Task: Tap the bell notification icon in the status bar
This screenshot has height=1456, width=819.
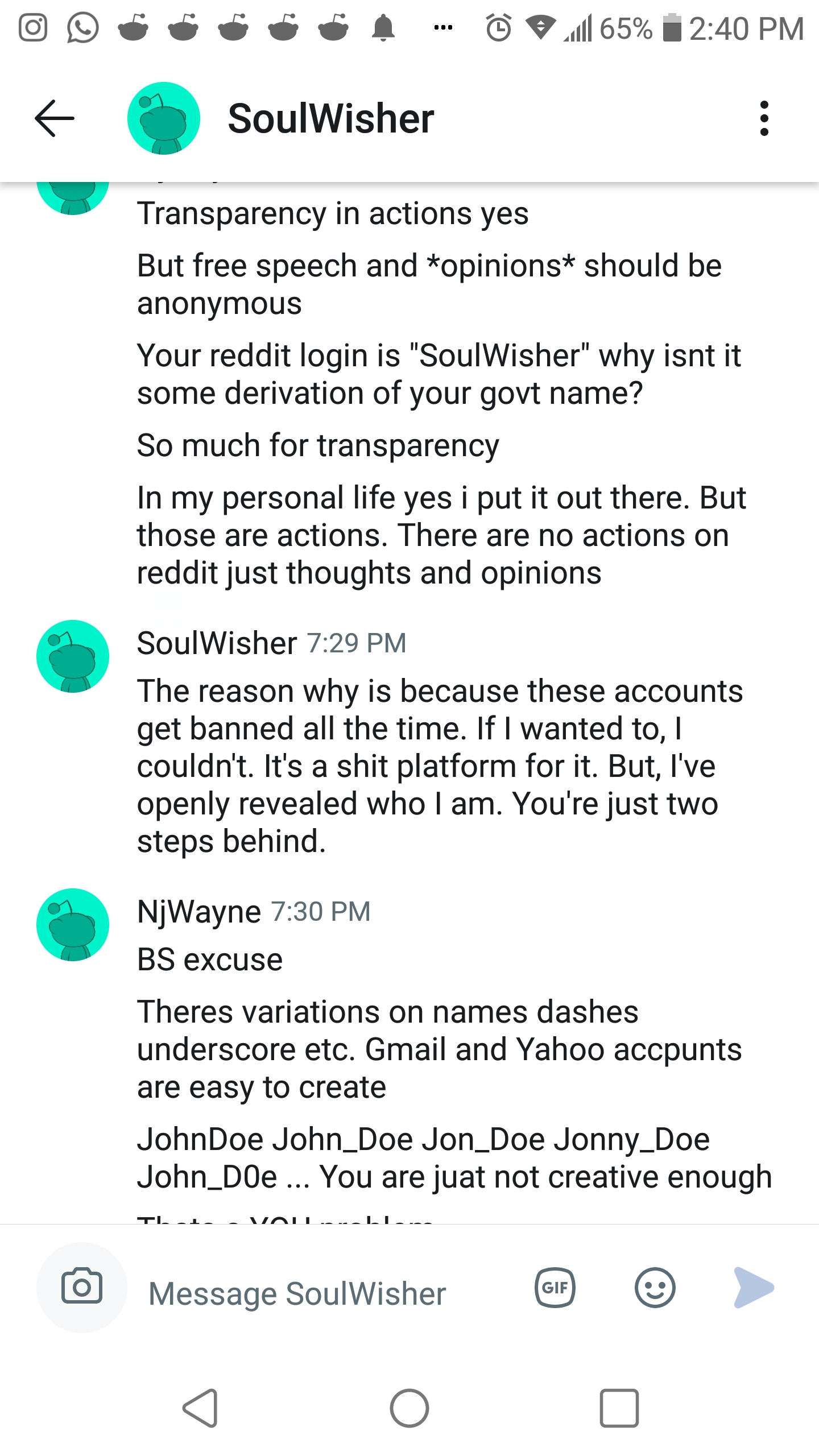Action: pyautogui.click(x=383, y=28)
